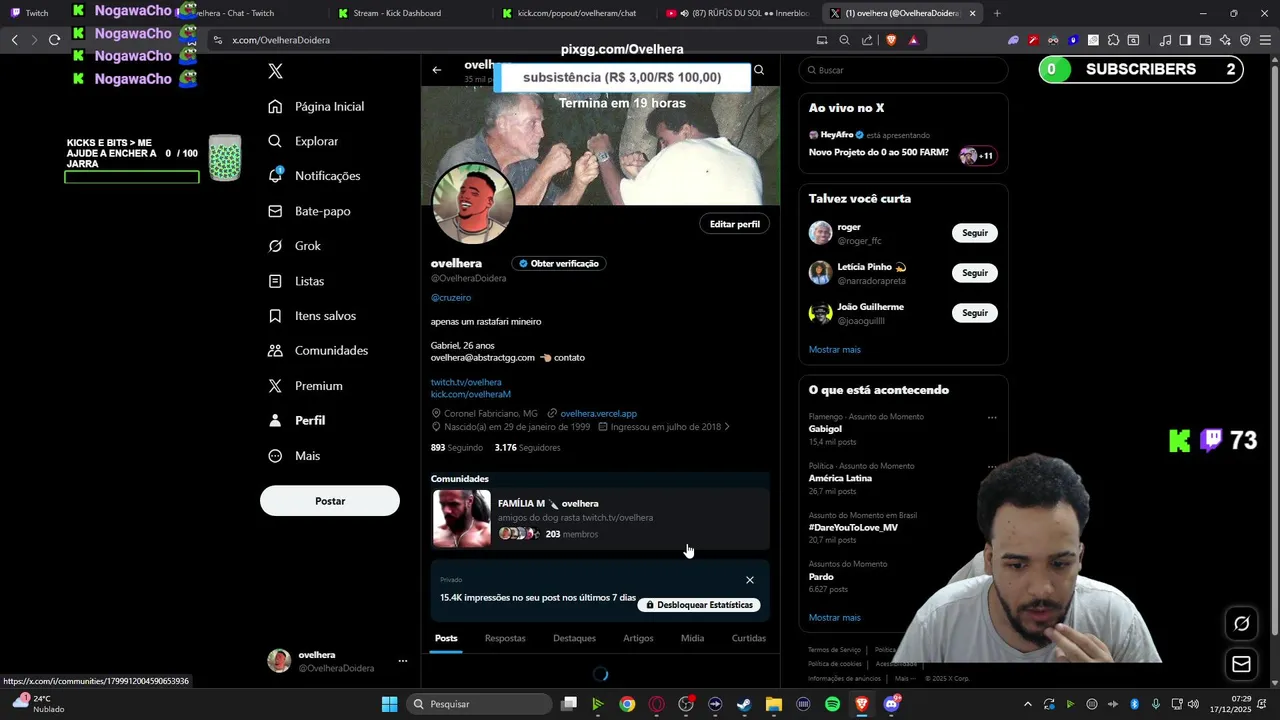View the 893 Seguindo list

[x=457, y=448]
